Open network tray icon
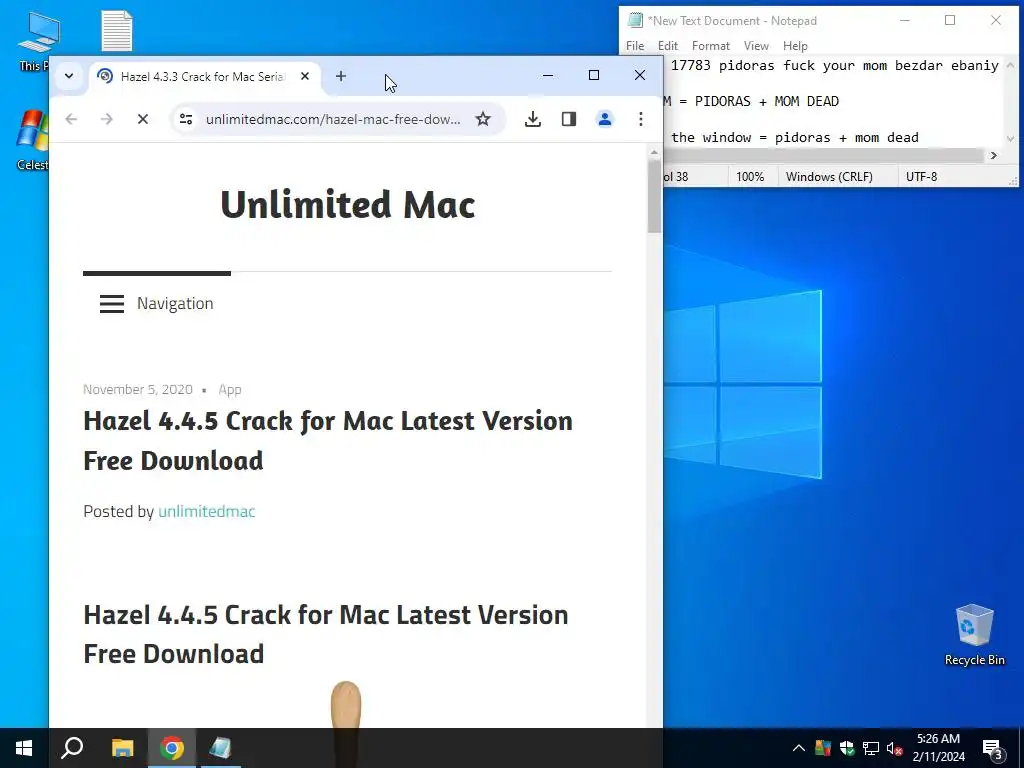This screenshot has height=768, width=1024. pos(871,748)
